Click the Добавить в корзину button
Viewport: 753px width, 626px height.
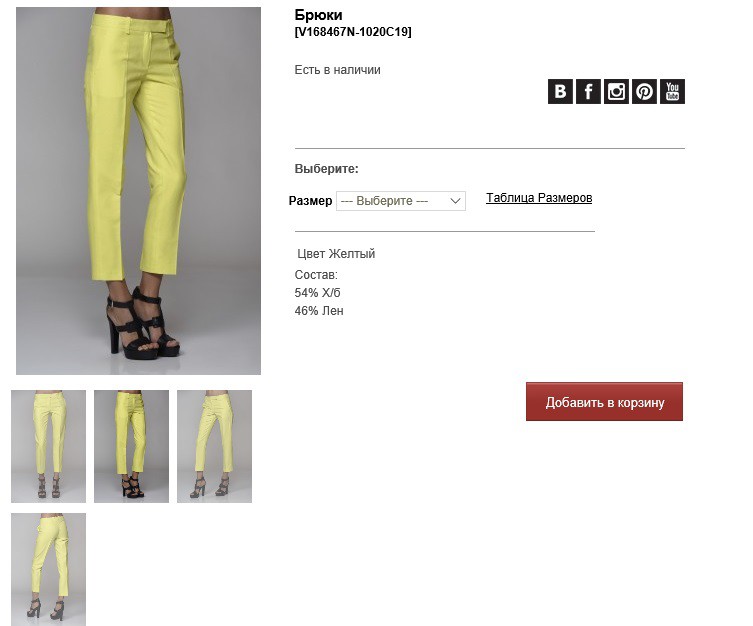pyautogui.click(x=604, y=402)
